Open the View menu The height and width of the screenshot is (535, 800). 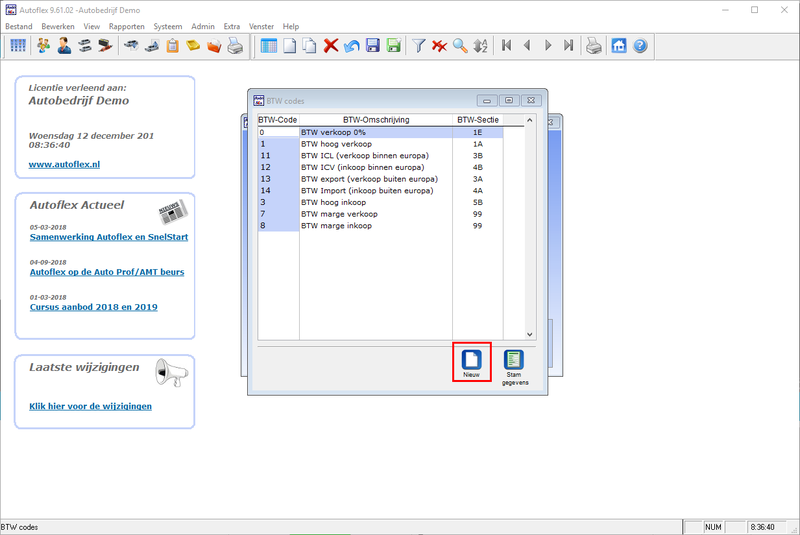coord(92,27)
